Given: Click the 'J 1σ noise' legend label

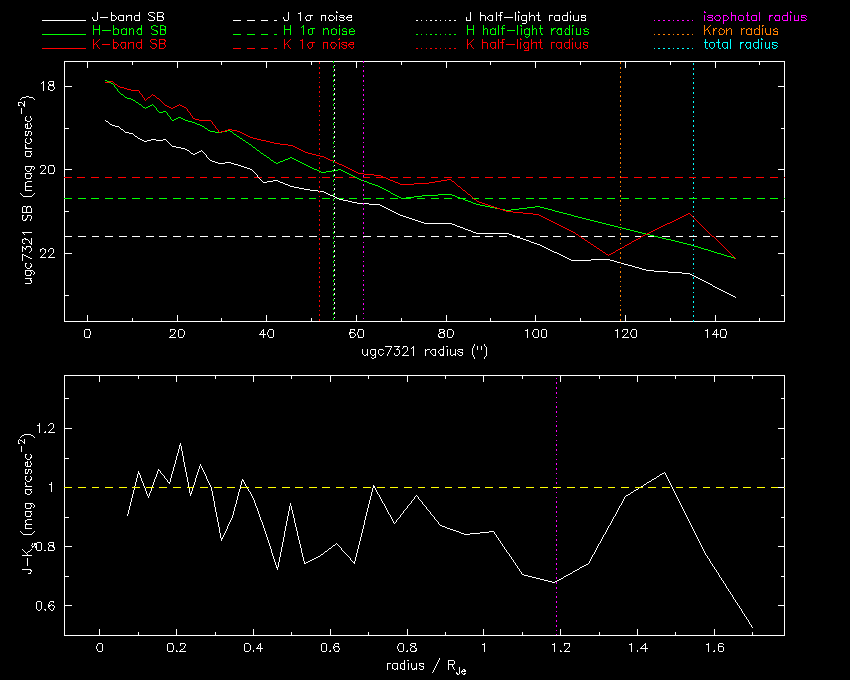Looking at the screenshot, I should pos(318,17).
